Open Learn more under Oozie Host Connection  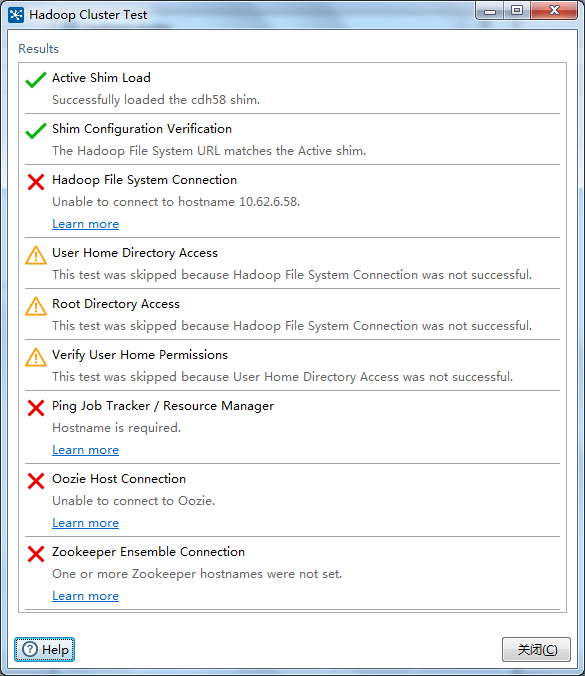[85, 523]
